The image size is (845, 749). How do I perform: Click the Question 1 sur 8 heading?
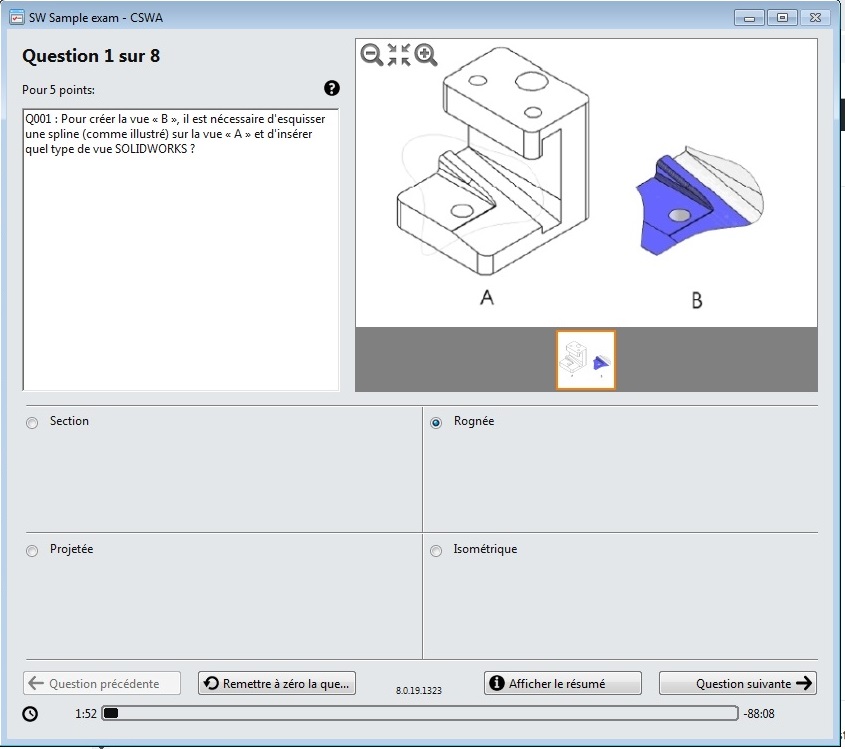click(91, 56)
